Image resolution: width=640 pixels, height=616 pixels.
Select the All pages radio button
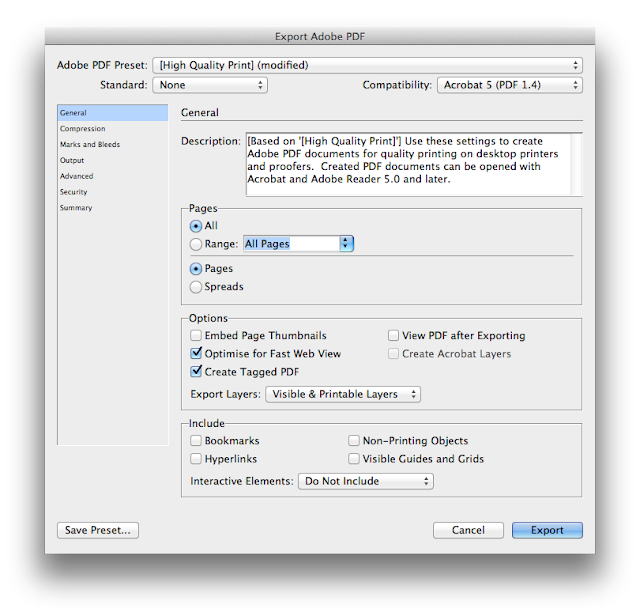click(x=196, y=226)
